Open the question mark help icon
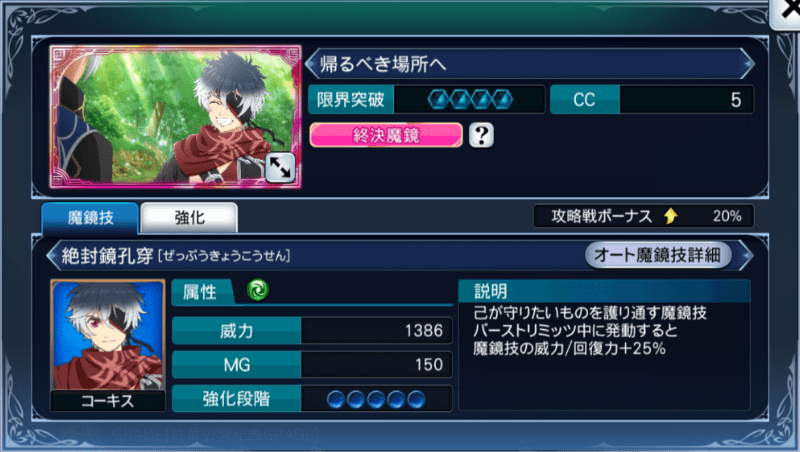 coord(481,135)
